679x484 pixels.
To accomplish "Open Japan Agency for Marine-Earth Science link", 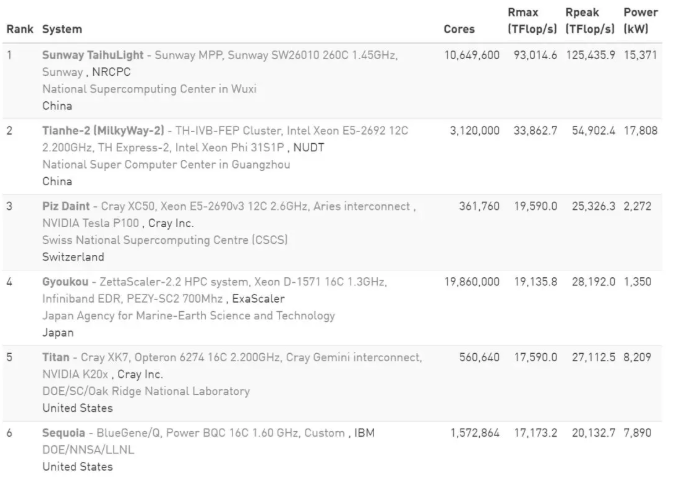I will coord(188,315).
